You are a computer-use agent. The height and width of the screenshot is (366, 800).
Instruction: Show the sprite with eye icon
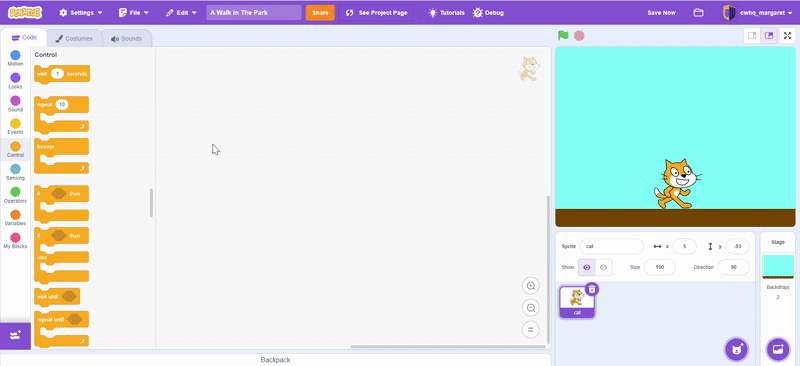point(586,267)
